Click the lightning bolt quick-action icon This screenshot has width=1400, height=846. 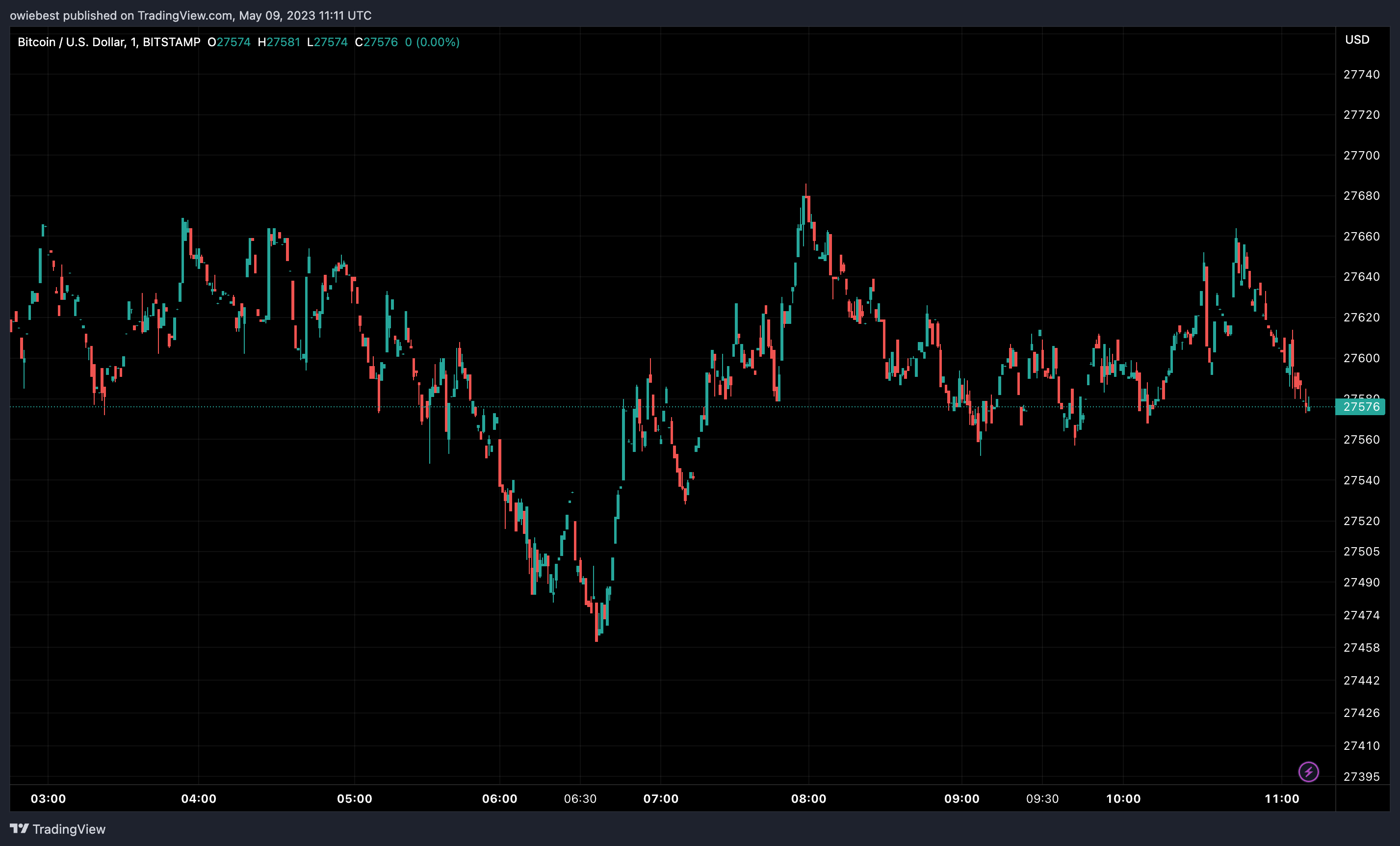[1308, 771]
